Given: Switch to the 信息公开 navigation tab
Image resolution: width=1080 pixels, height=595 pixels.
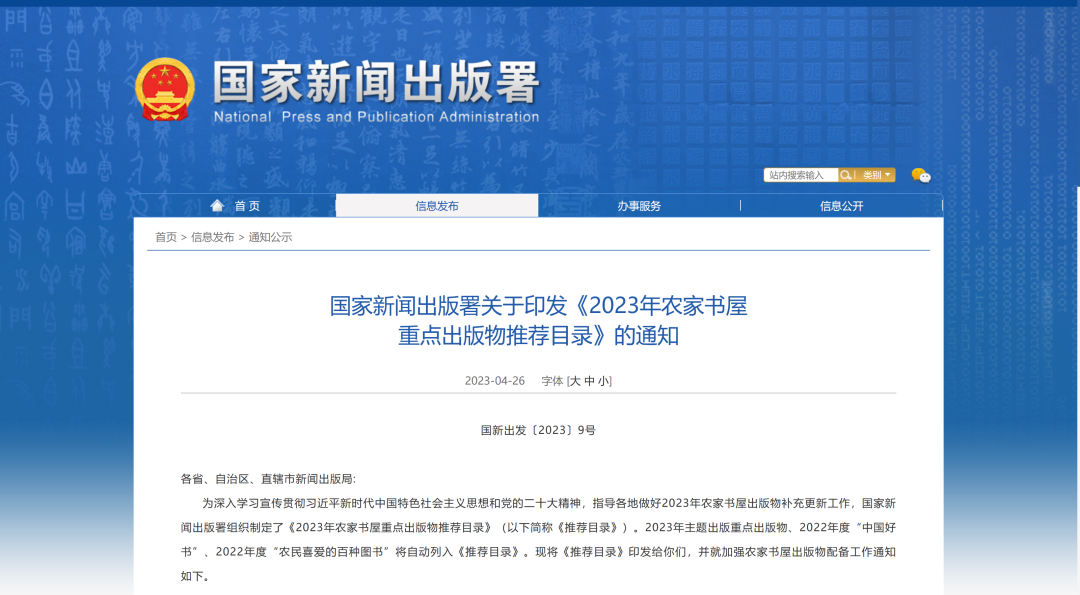Looking at the screenshot, I should 841,206.
